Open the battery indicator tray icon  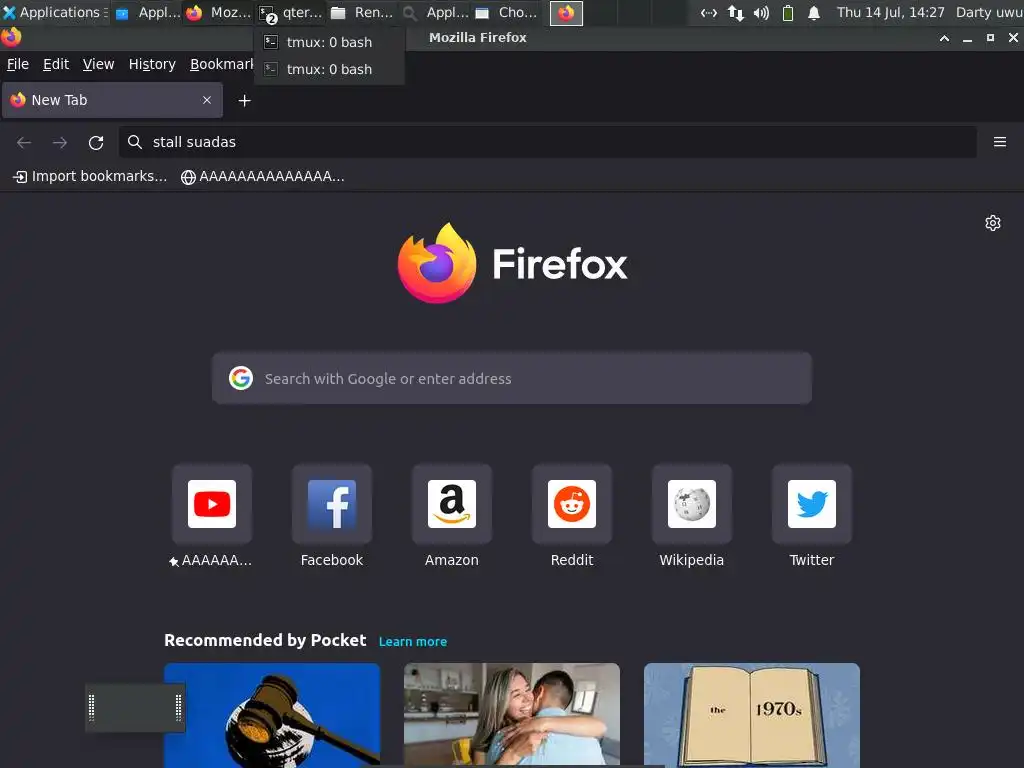point(788,12)
